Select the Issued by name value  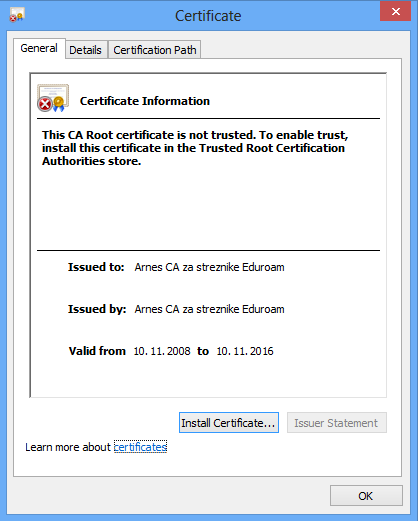[209, 309]
